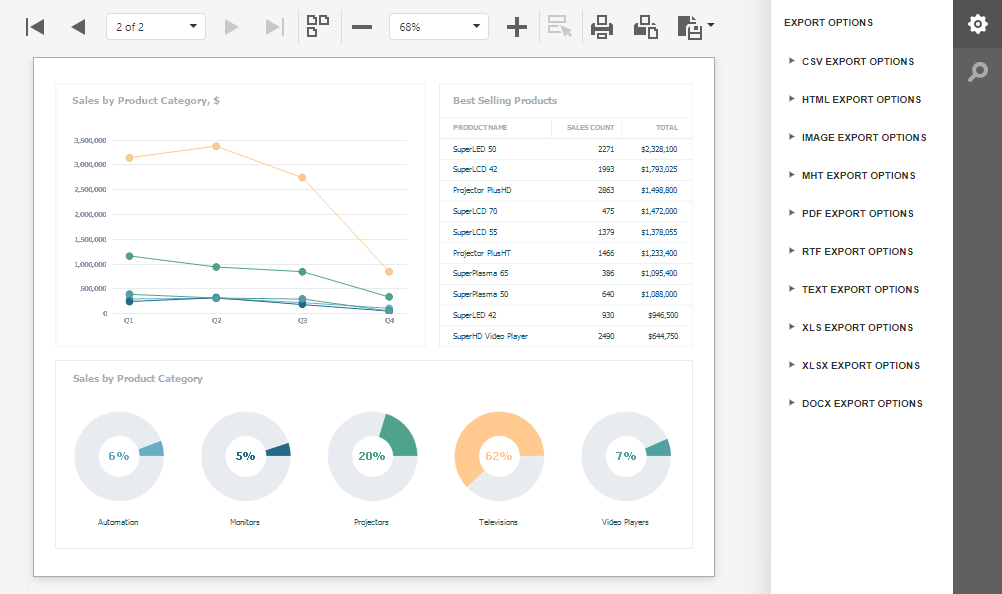Go to the previous page
Screen dimensions: 1002x594
[x=78, y=27]
